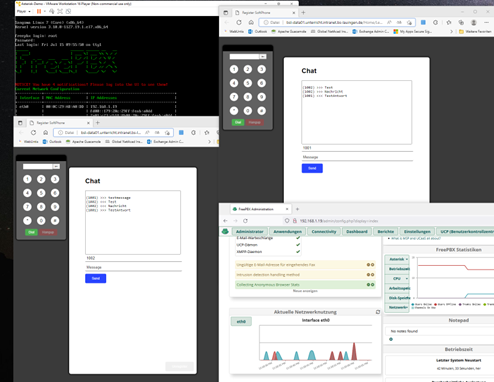494x382 pixels.
Task: Click green Dial button in SoftPhone with recipient 1001
Action: (238, 122)
